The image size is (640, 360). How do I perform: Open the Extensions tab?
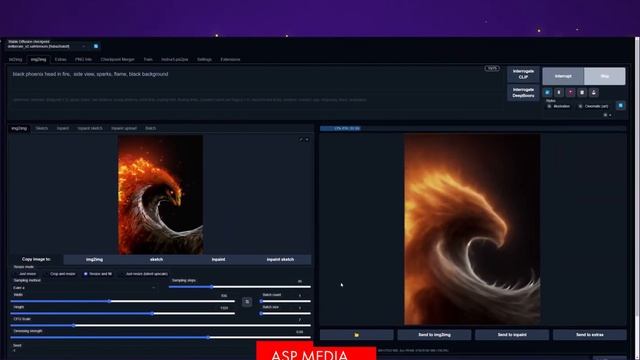pyautogui.click(x=230, y=60)
